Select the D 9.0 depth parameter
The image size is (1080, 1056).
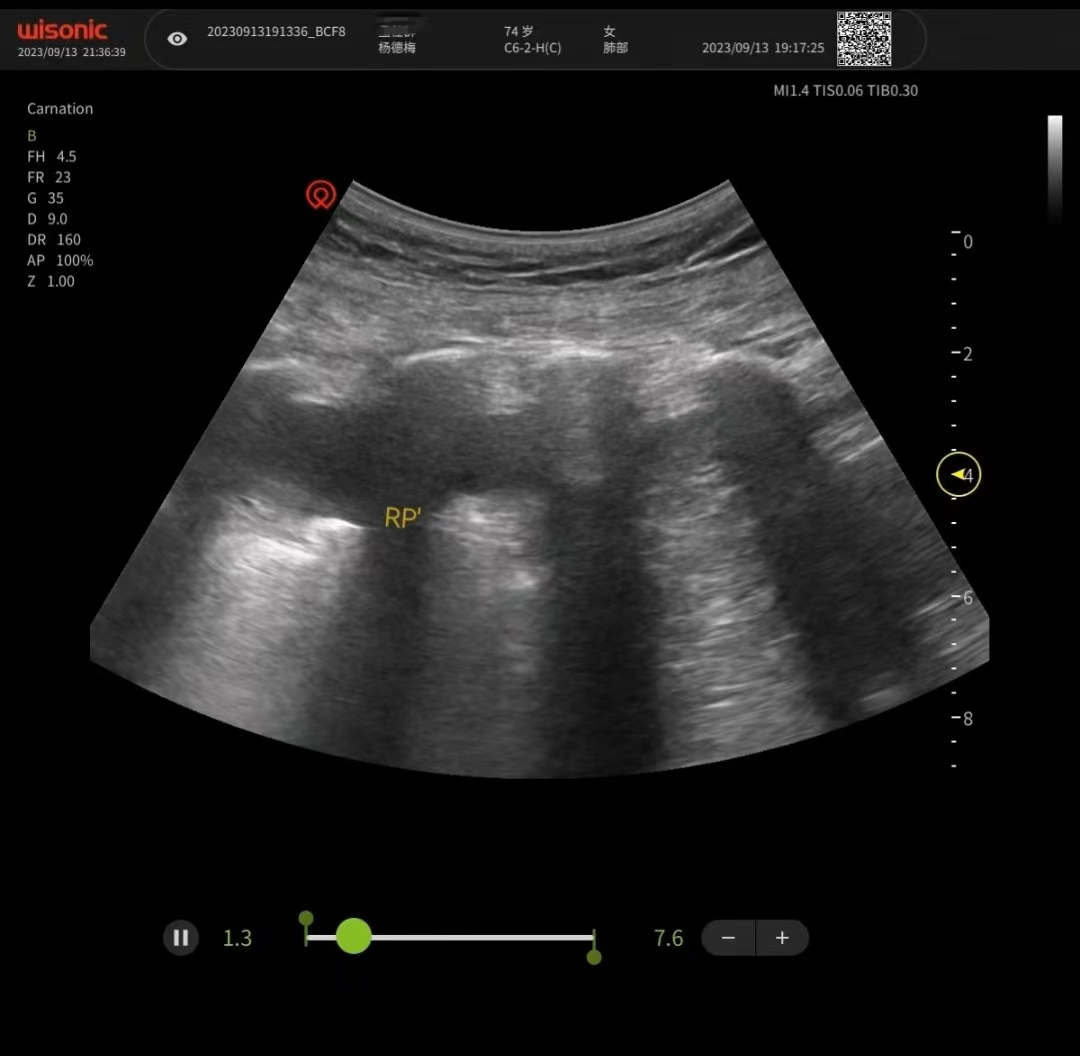47,219
